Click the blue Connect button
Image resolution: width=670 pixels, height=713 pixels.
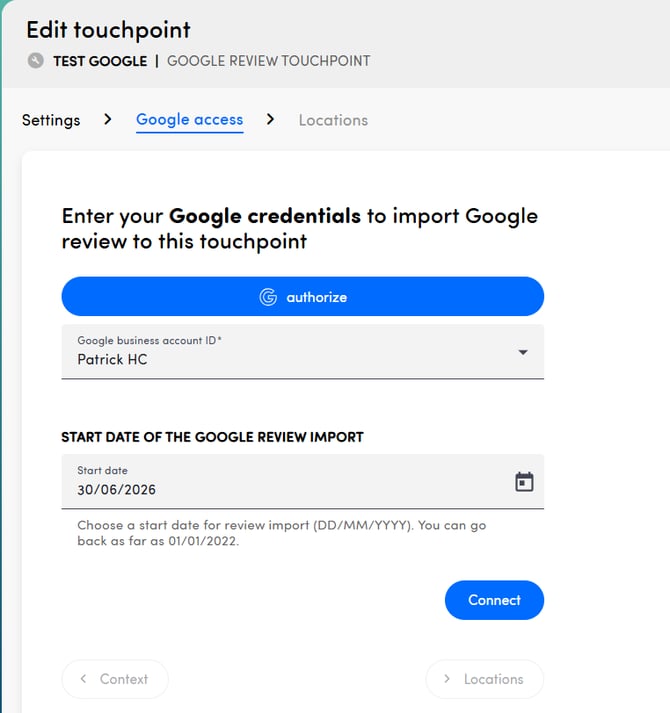(x=494, y=600)
